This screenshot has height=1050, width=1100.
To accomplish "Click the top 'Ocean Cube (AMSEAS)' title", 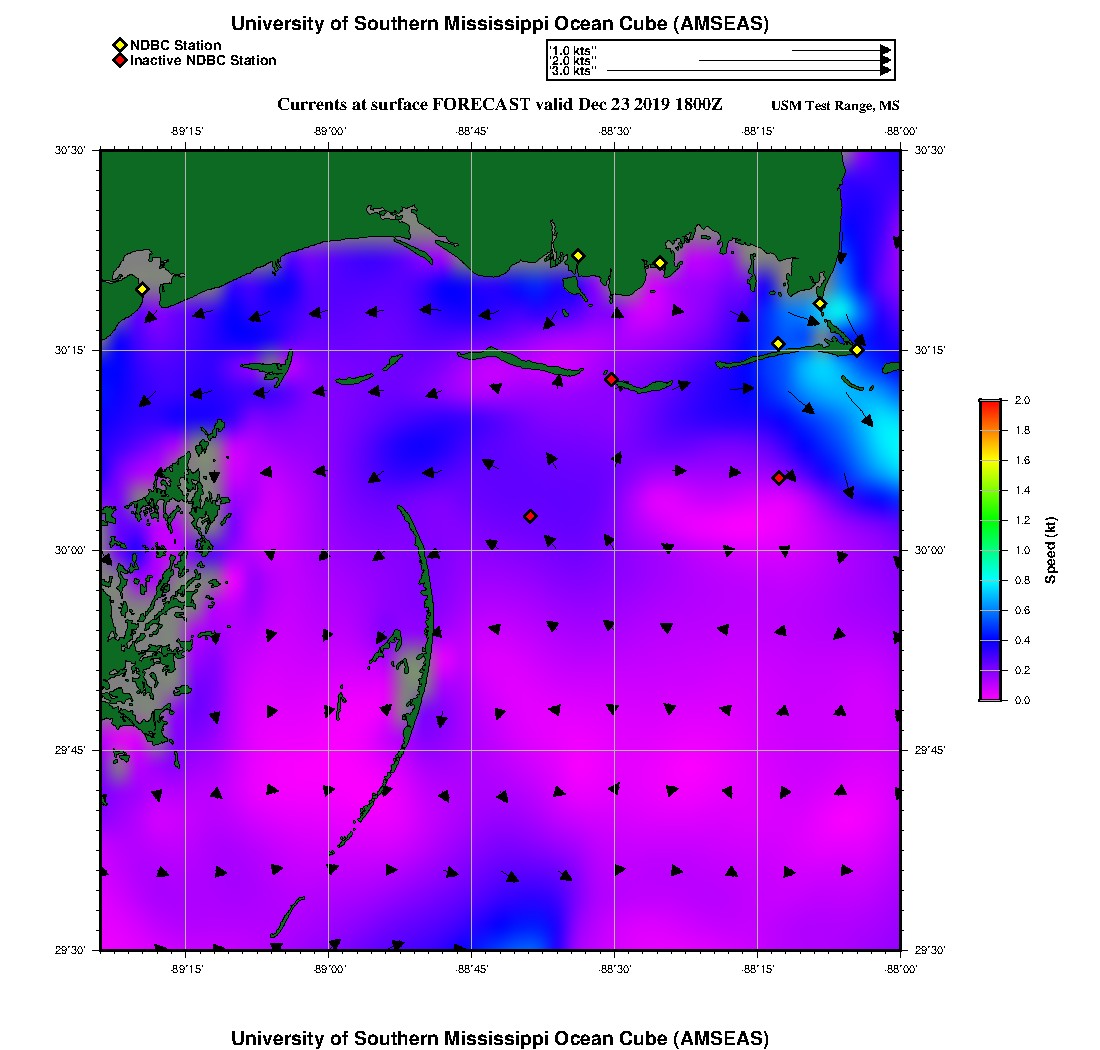I will tap(499, 24).
